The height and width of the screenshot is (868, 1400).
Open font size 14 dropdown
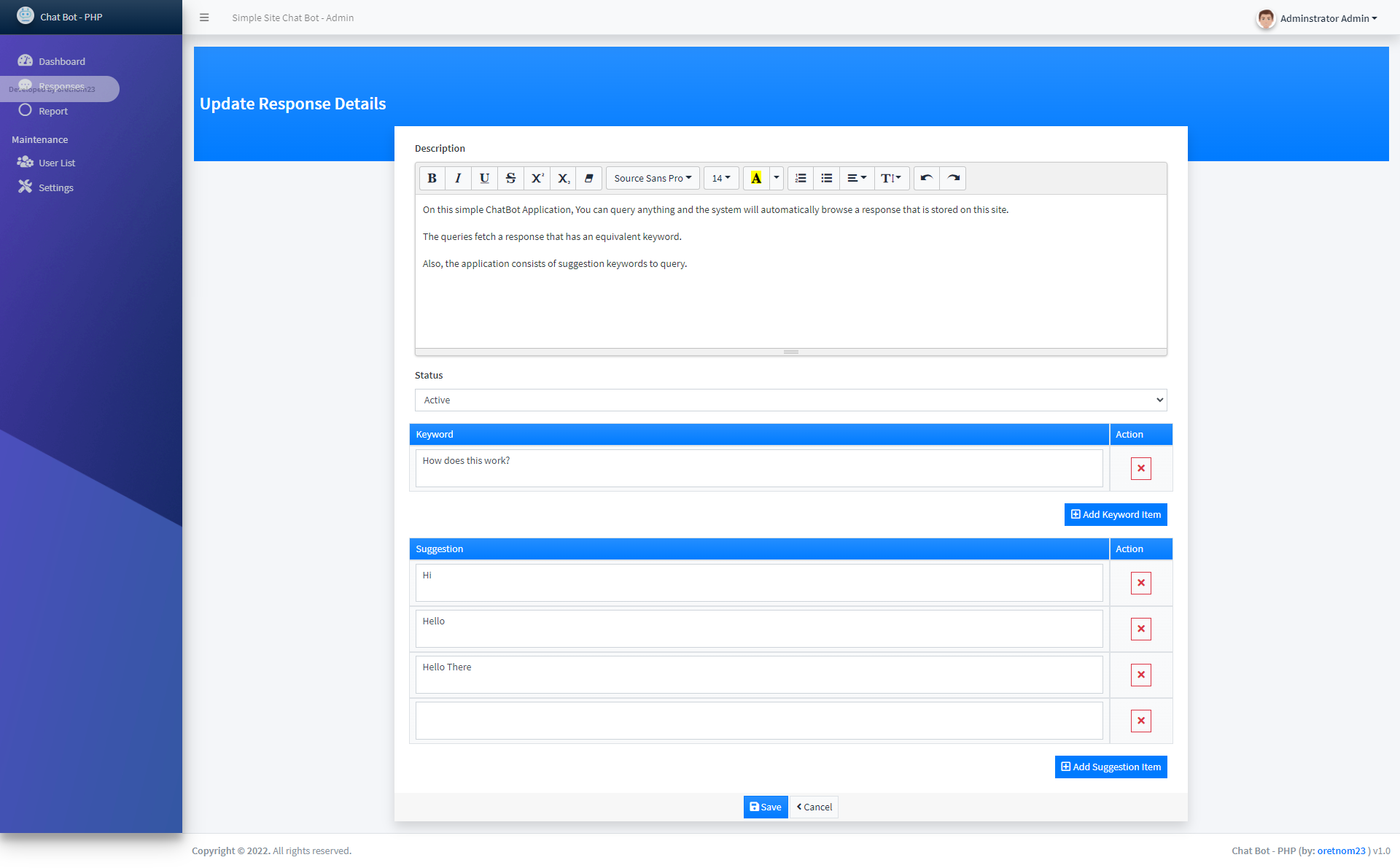pos(721,178)
